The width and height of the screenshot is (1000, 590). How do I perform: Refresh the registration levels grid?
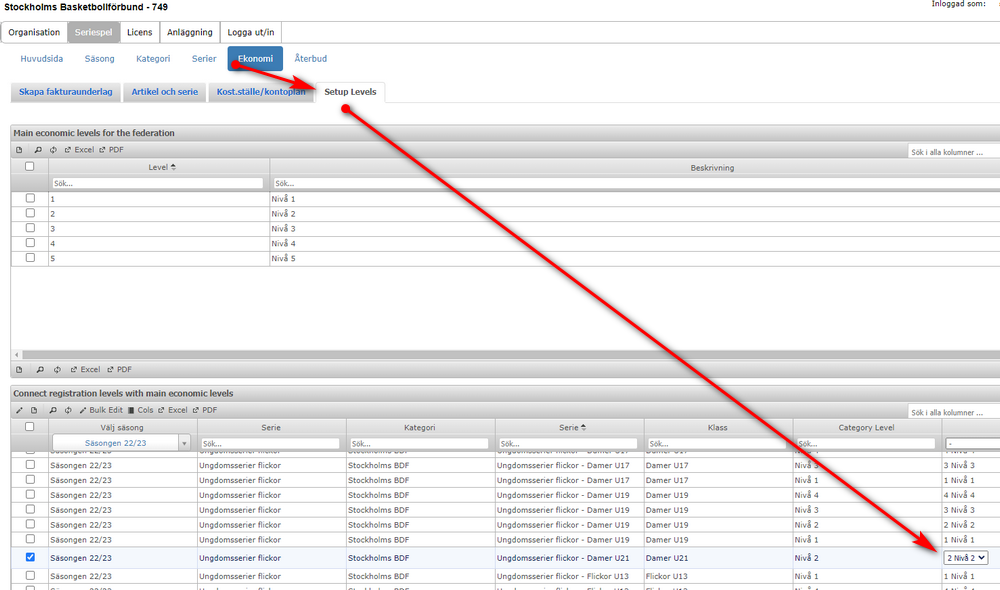point(68,410)
